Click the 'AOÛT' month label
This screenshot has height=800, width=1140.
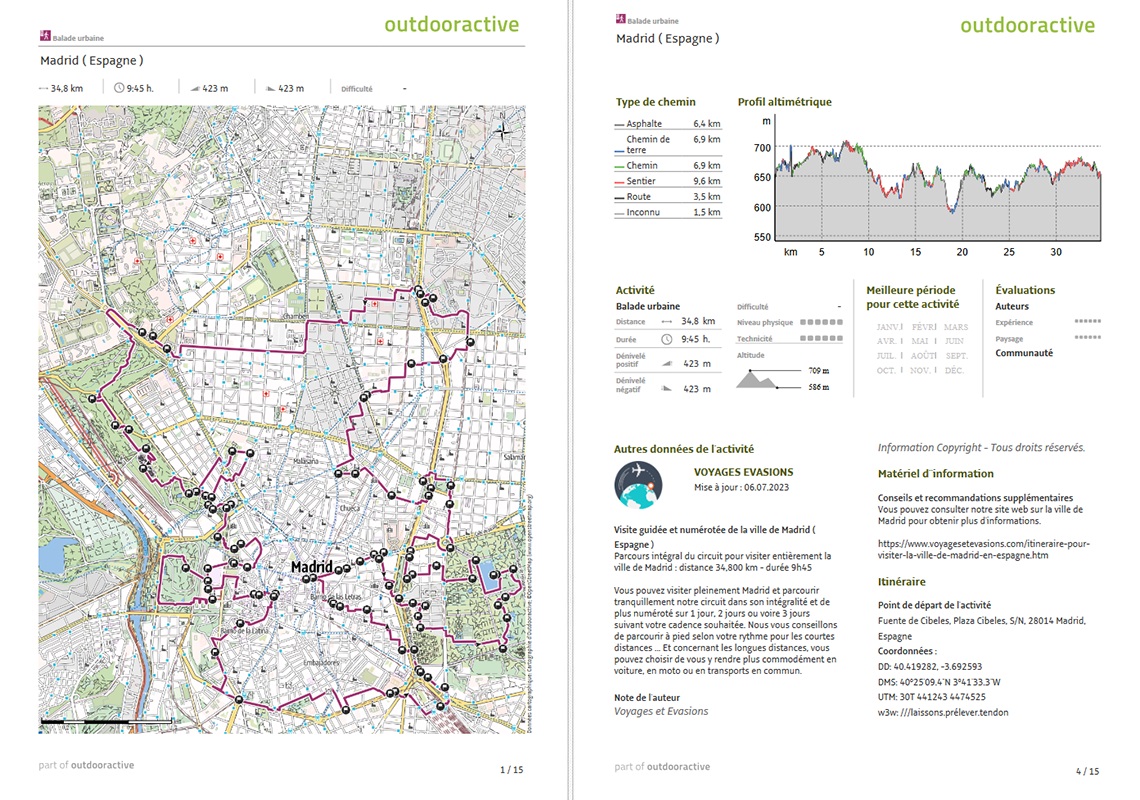click(x=923, y=356)
